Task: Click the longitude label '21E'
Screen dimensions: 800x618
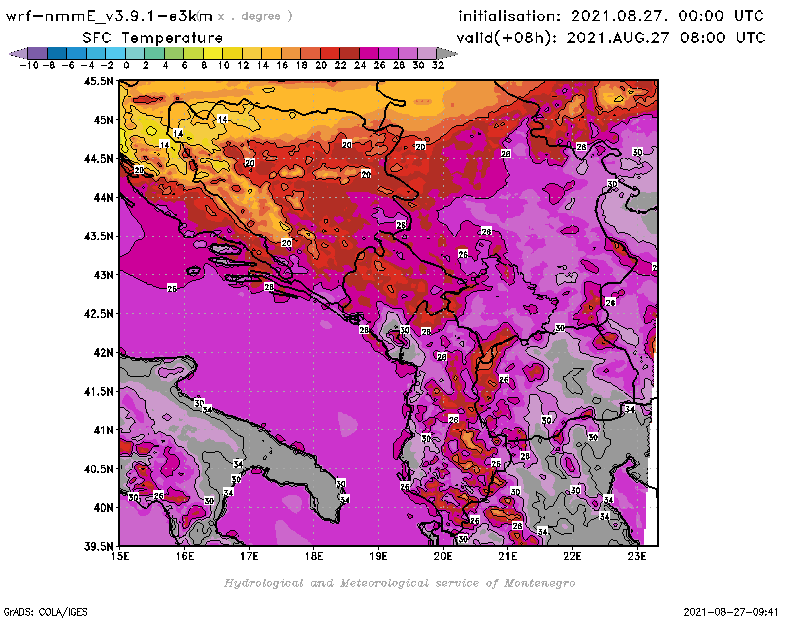Action: [x=508, y=556]
